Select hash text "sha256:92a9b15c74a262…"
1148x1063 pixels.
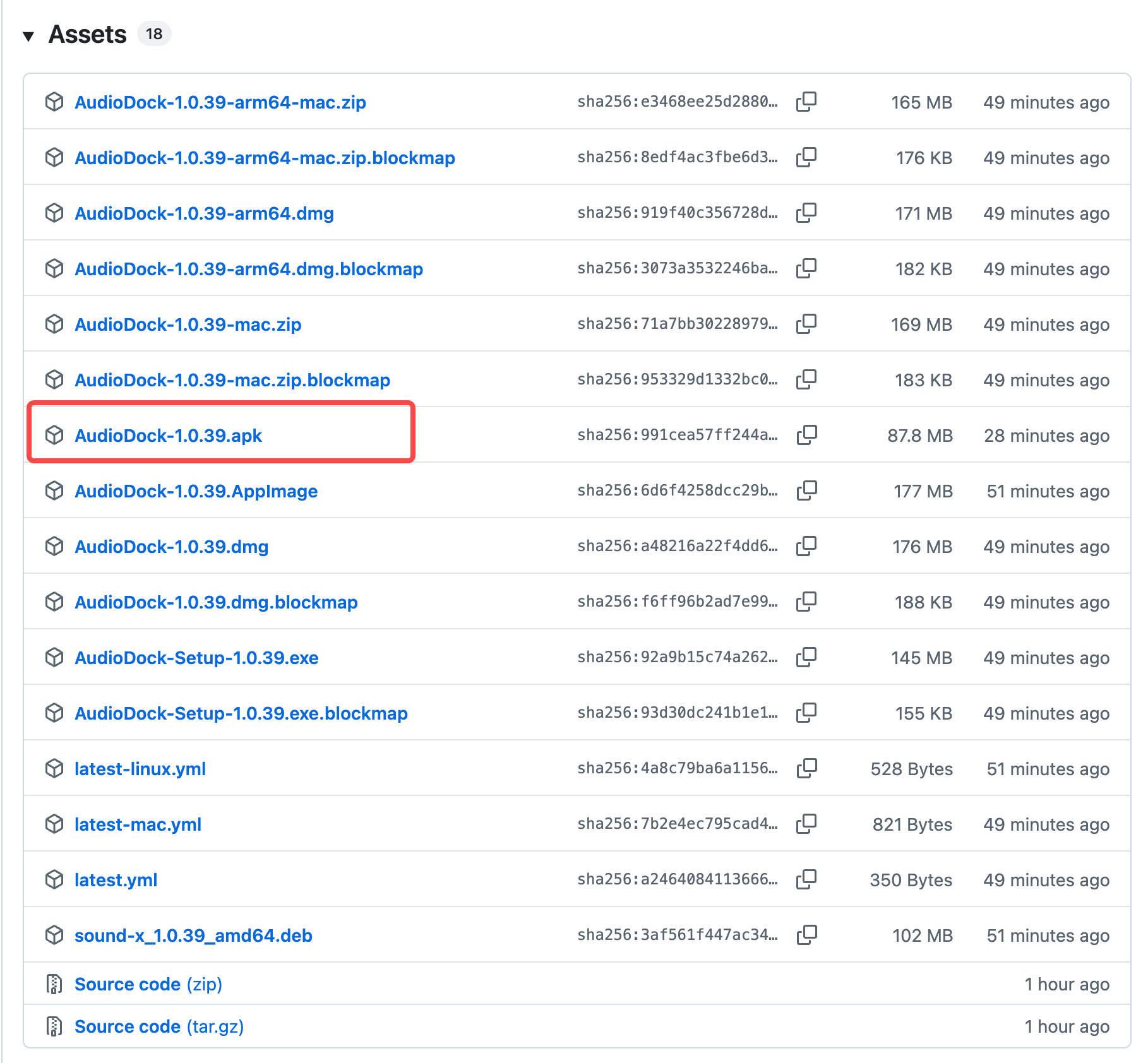[678, 657]
